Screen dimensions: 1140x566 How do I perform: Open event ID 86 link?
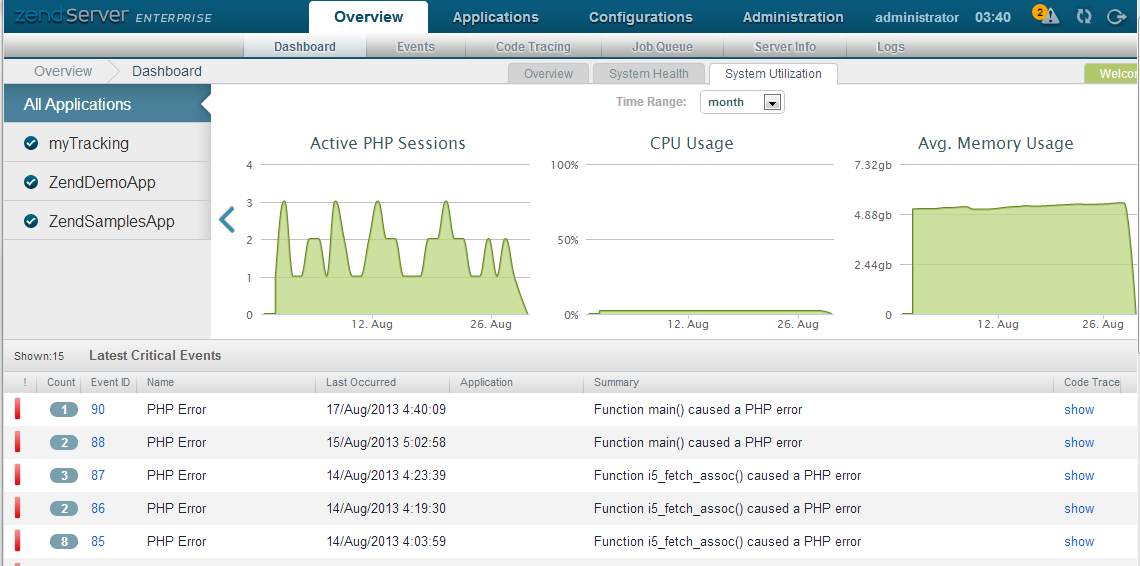pyautogui.click(x=98, y=509)
